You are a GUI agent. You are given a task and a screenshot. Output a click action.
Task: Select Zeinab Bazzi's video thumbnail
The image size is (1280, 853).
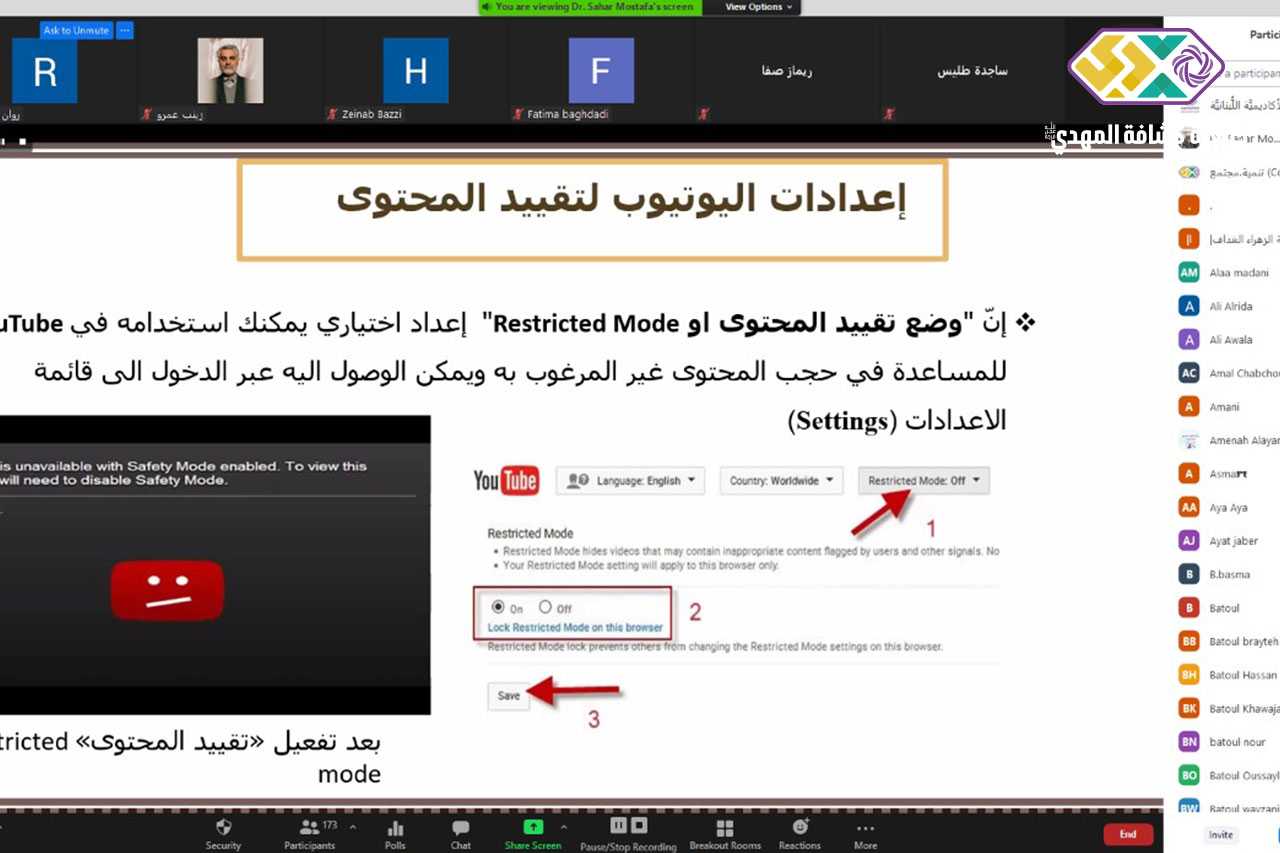415,71
